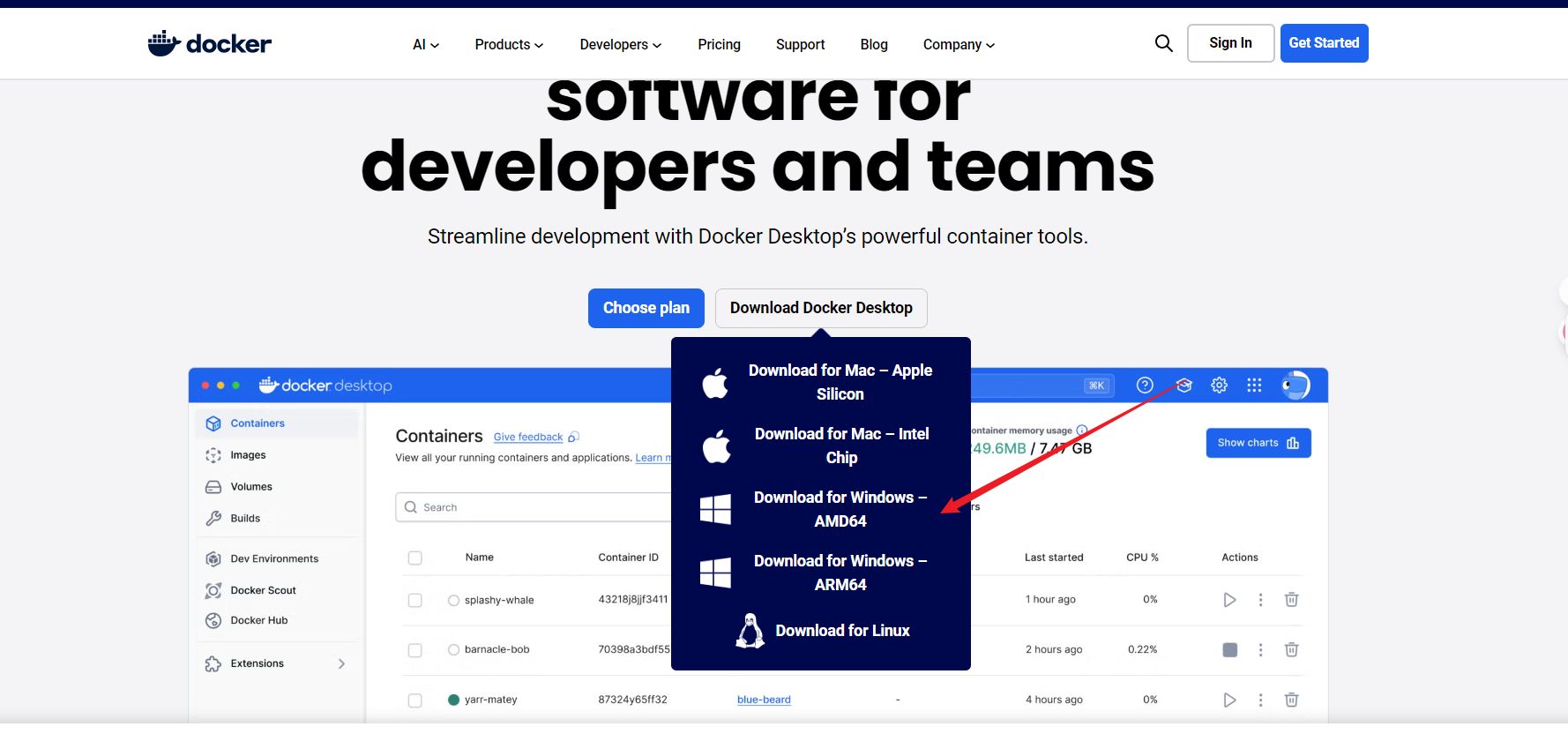This screenshot has width=1568, height=734.
Task: Click the Builds wrench icon
Action: tap(213, 519)
